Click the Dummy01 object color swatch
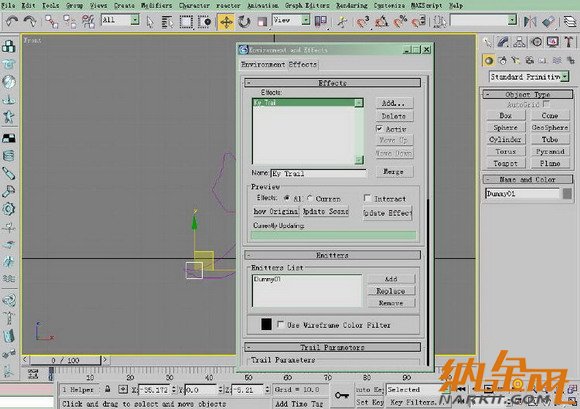 click(567, 193)
